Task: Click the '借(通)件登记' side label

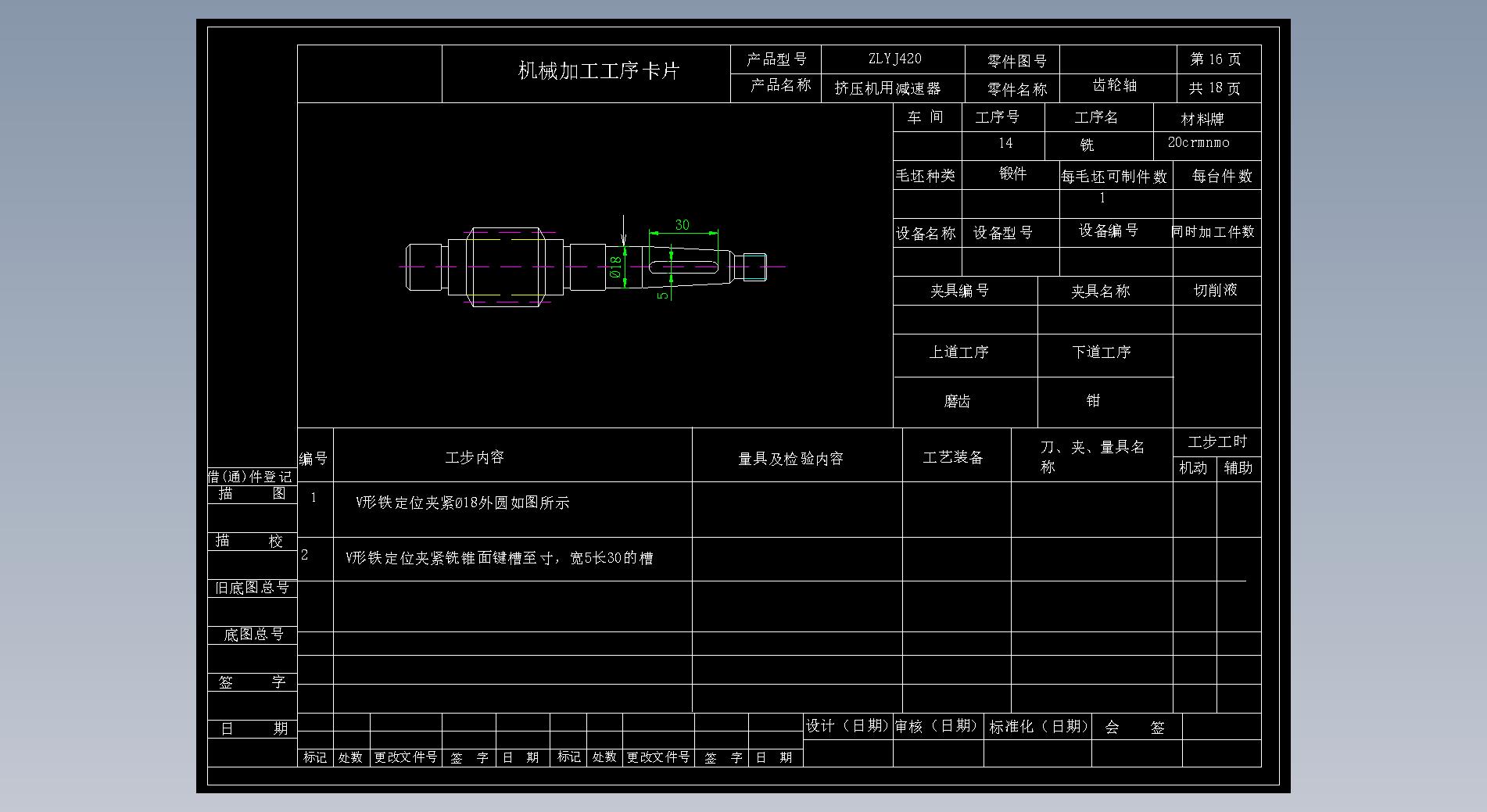Action: [x=250, y=477]
